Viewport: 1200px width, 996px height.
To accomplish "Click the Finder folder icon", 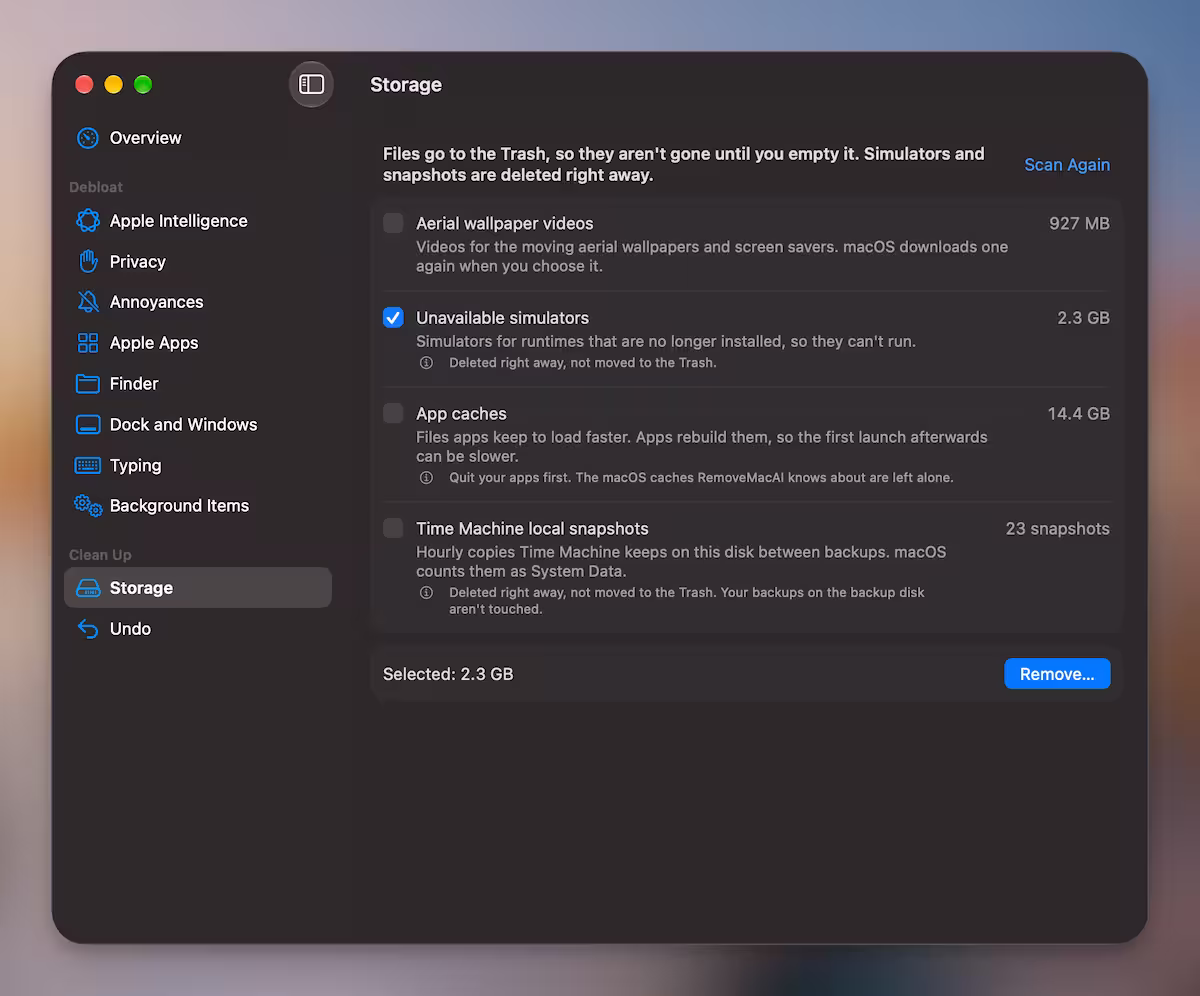I will pyautogui.click(x=88, y=384).
